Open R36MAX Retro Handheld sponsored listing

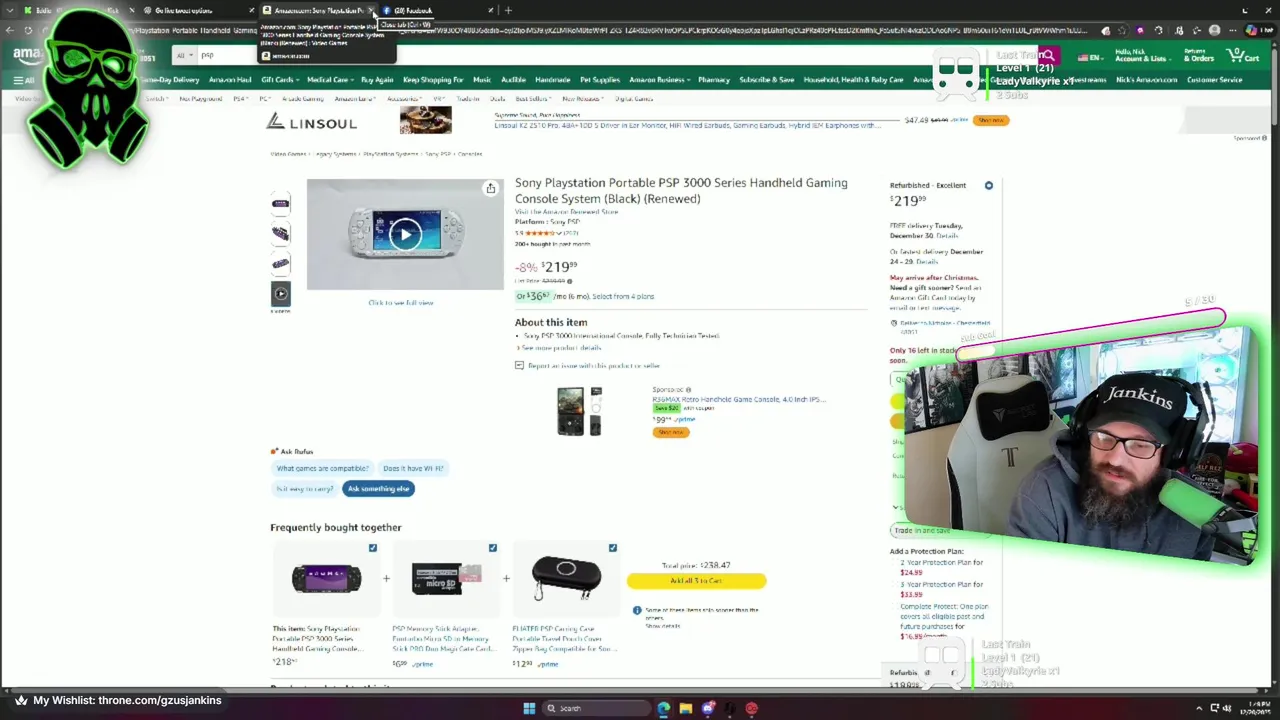tap(739, 399)
